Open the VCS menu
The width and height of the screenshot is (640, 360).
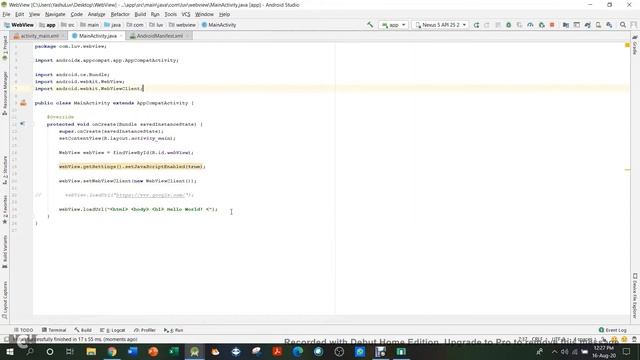point(186,14)
